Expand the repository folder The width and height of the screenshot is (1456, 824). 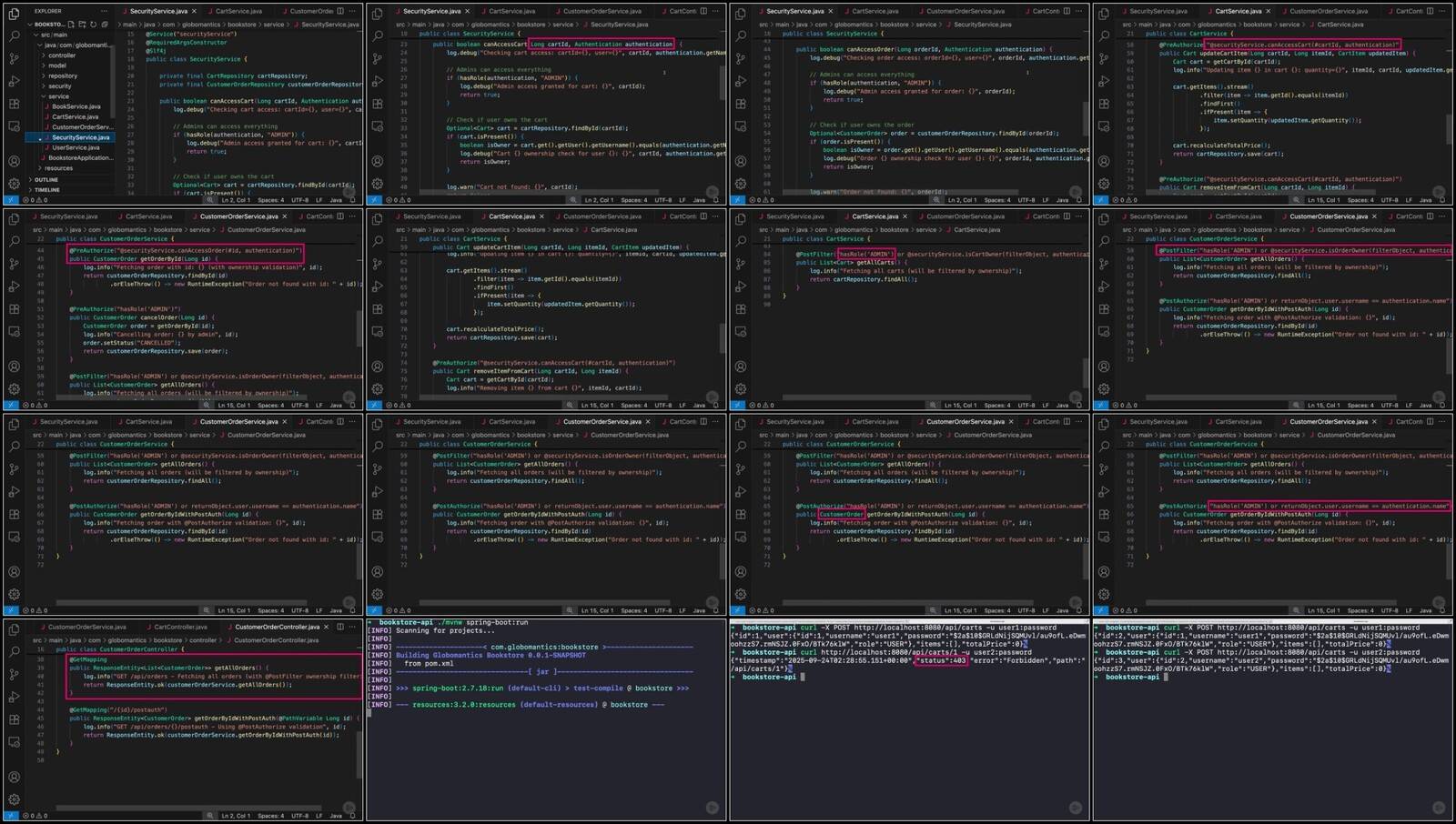[x=61, y=75]
